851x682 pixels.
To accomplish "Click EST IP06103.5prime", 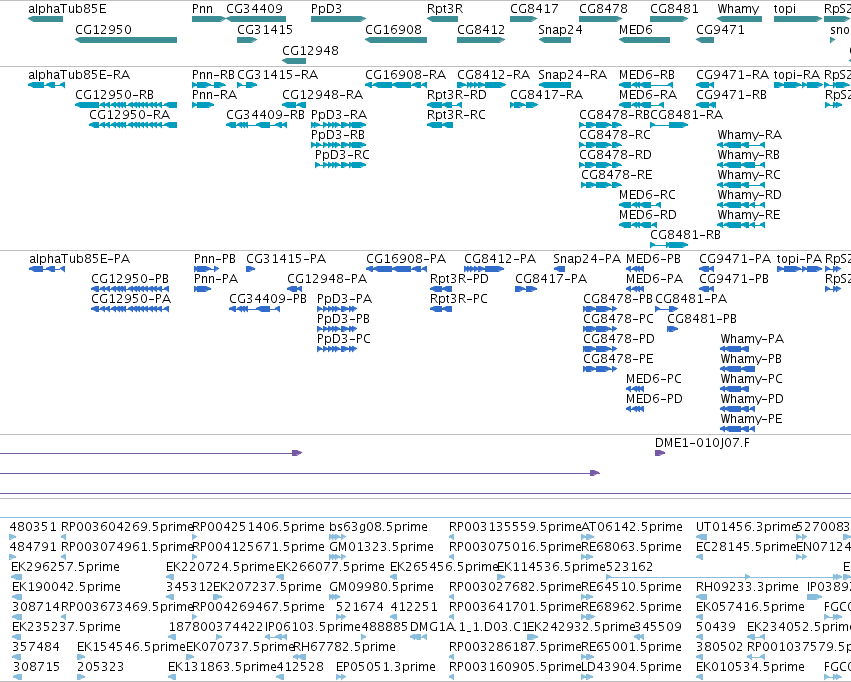I will 313,627.
